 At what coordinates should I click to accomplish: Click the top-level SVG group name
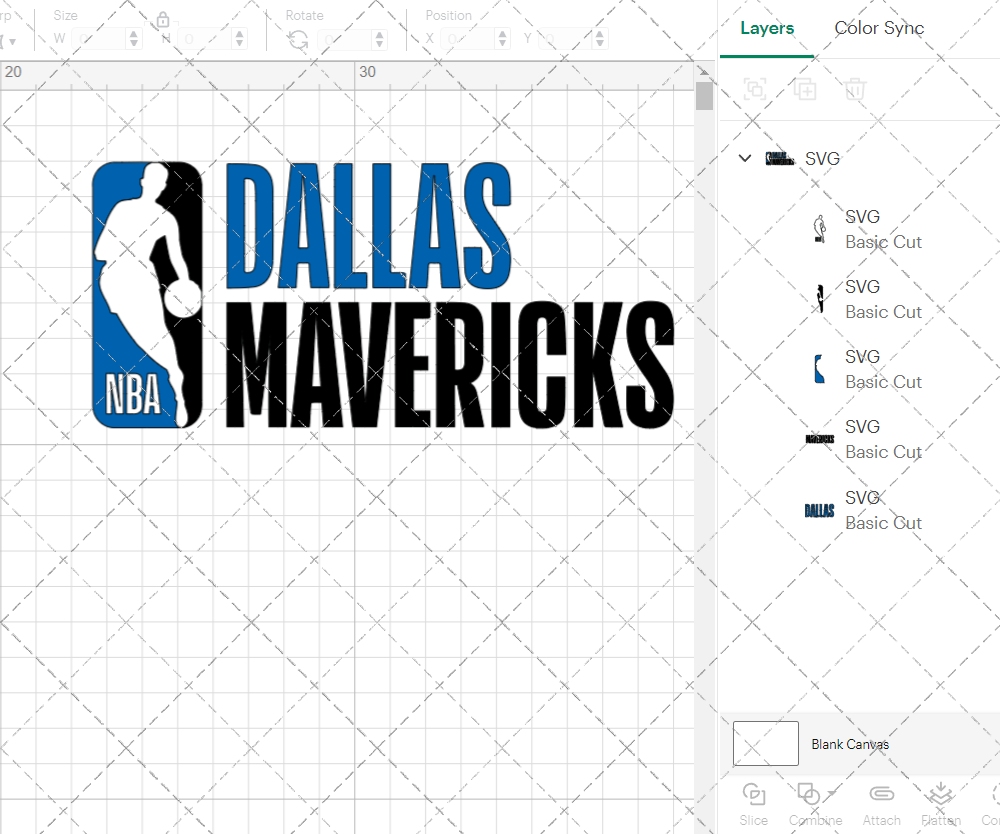point(822,159)
